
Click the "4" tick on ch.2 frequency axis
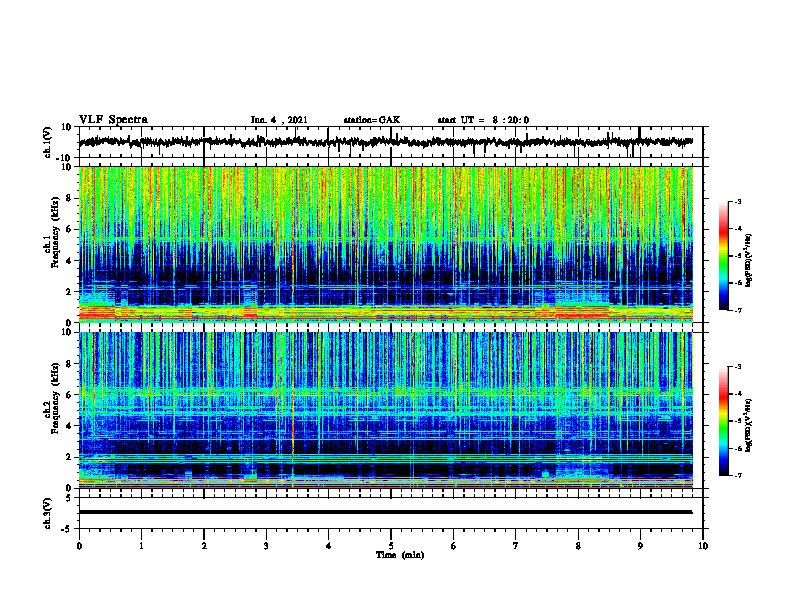(69, 426)
